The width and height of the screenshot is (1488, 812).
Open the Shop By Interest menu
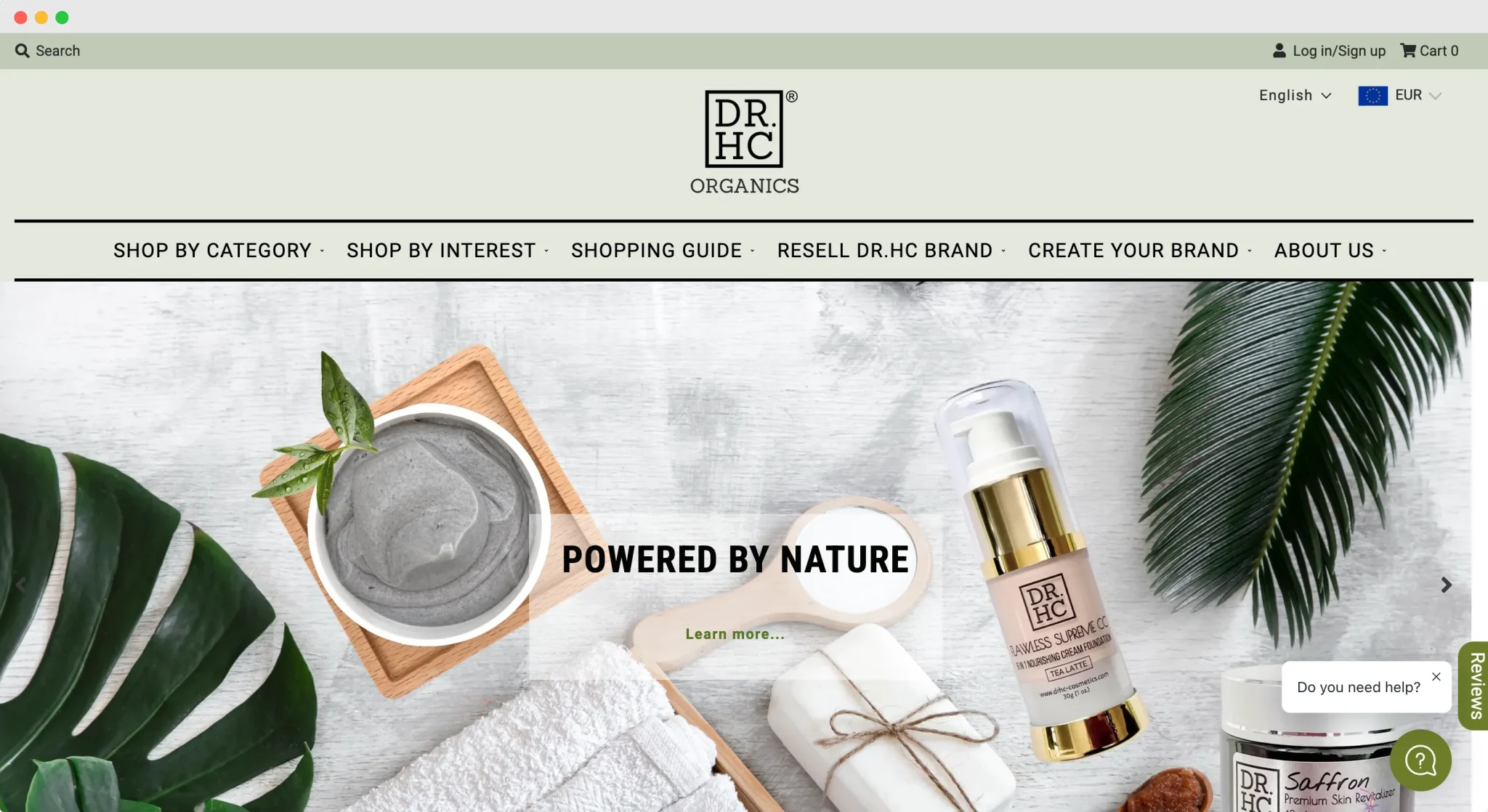448,251
